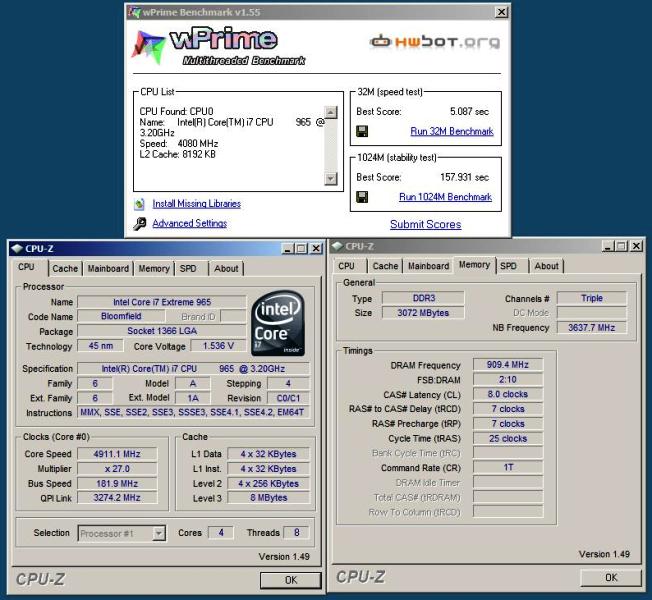Click the 32M Best Score 5.087 sec
The height and width of the screenshot is (600, 652).
469,111
